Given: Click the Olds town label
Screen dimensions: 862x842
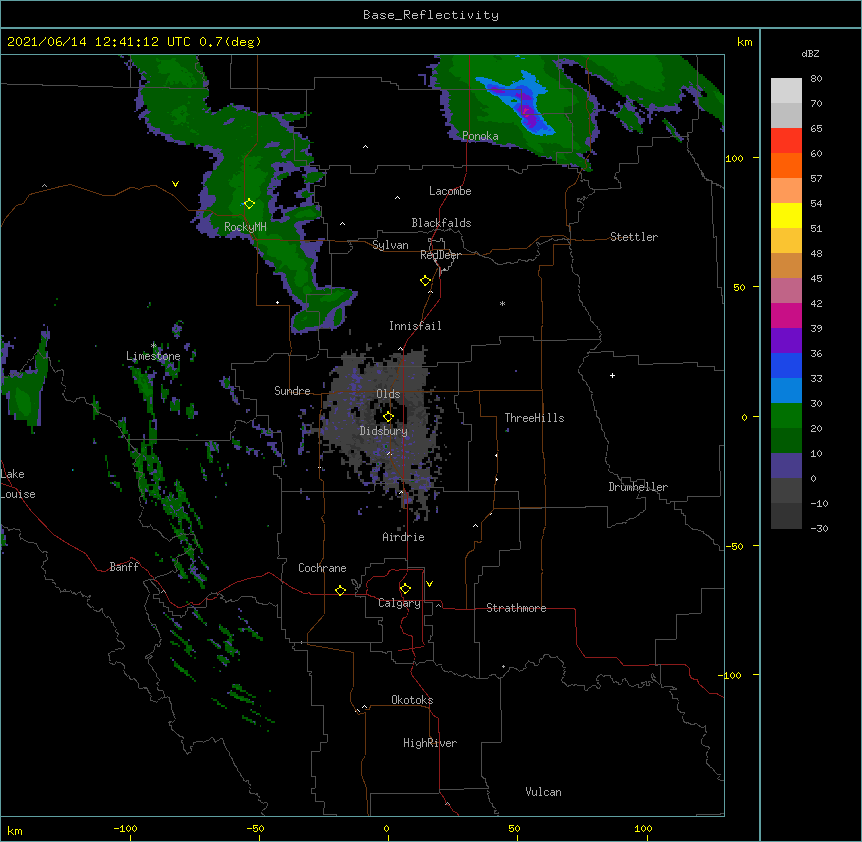Looking at the screenshot, I should (x=388, y=394).
